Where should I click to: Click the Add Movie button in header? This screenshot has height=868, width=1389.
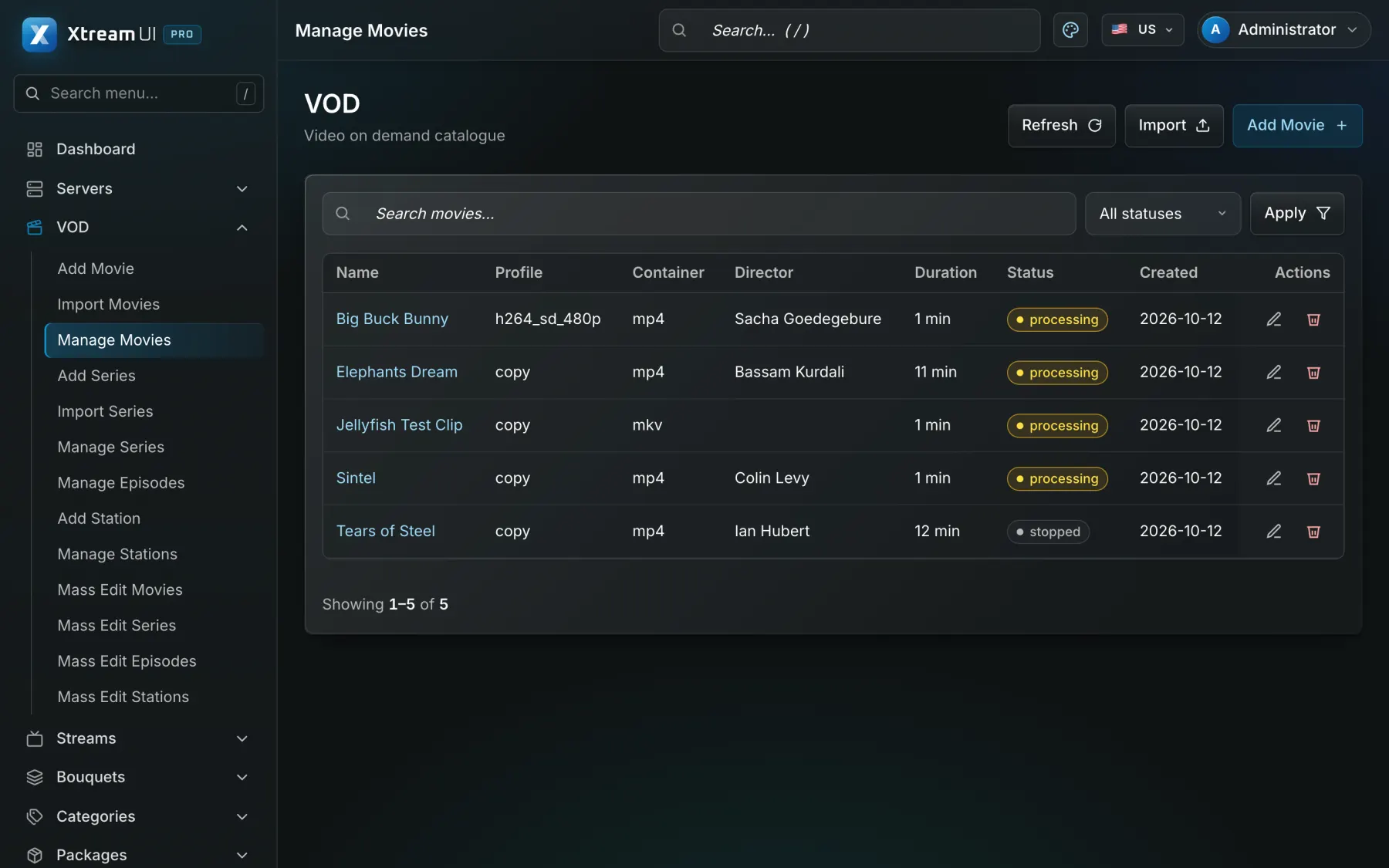click(x=1297, y=126)
